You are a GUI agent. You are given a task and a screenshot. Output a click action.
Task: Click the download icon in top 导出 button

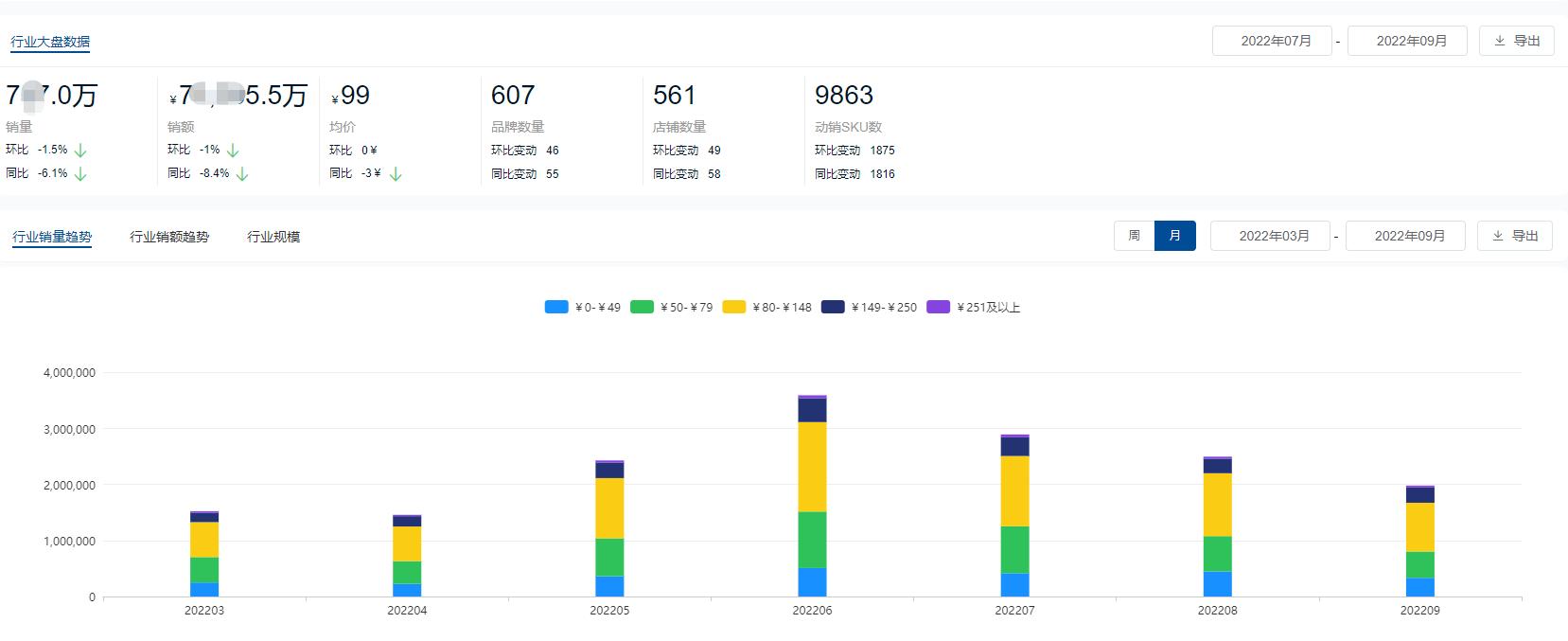click(1500, 41)
